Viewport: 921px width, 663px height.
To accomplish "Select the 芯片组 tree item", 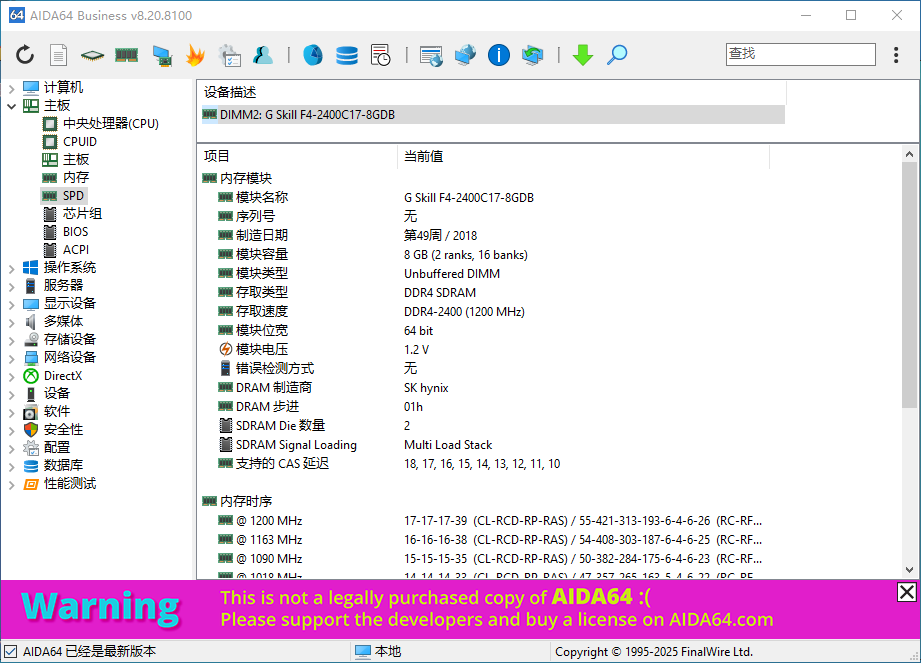I will click(x=82, y=214).
